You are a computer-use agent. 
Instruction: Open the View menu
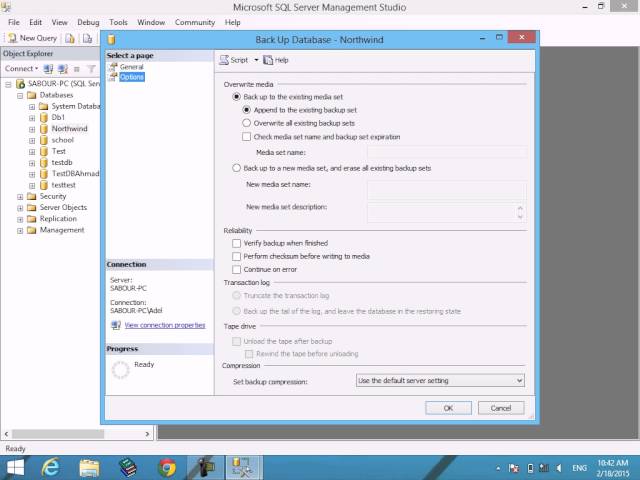tap(60, 22)
